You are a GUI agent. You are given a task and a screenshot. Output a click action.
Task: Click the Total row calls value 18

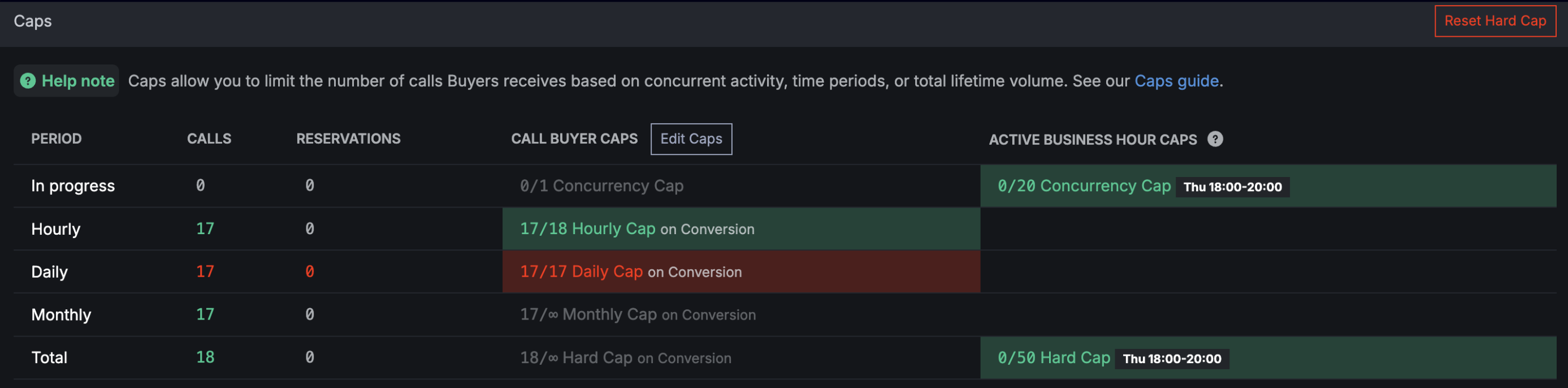[x=205, y=357]
